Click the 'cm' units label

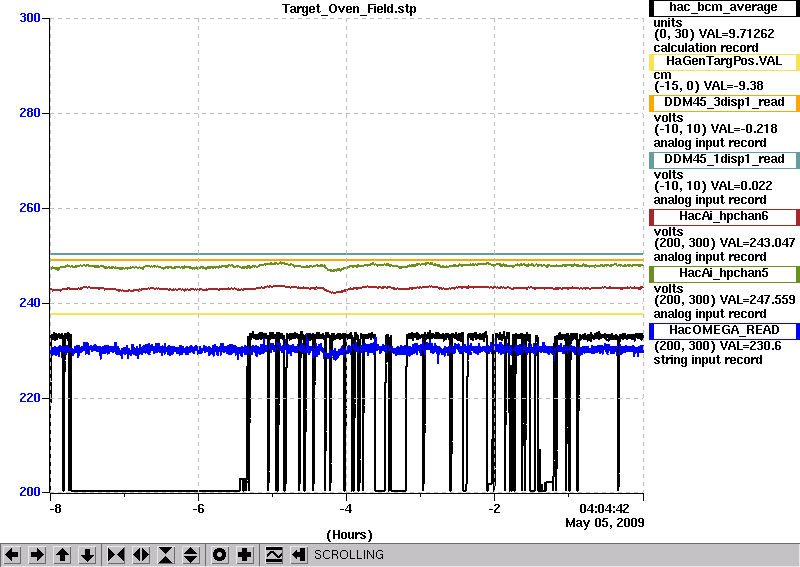(663, 75)
